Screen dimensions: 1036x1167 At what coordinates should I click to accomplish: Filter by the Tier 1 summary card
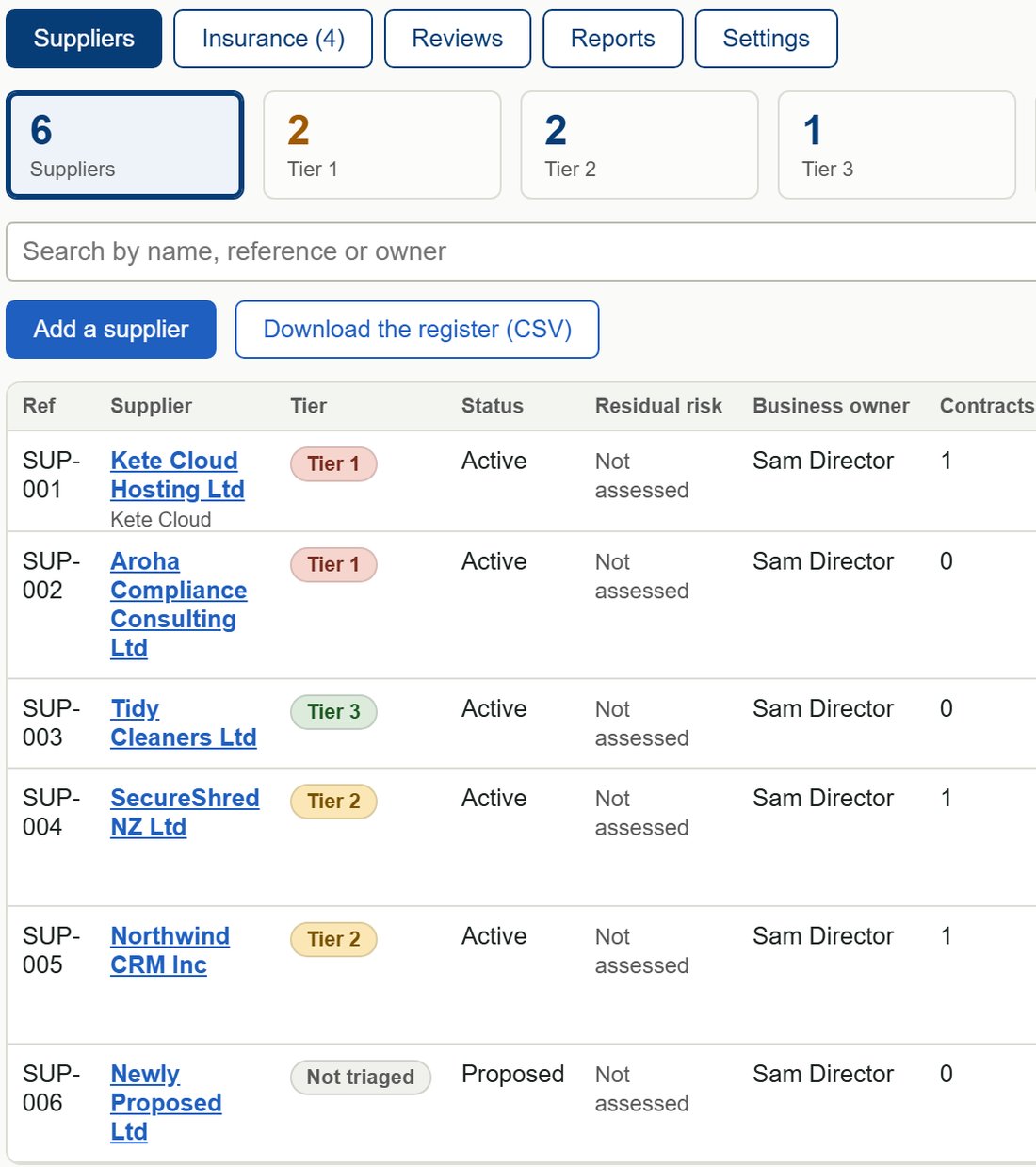click(382, 145)
